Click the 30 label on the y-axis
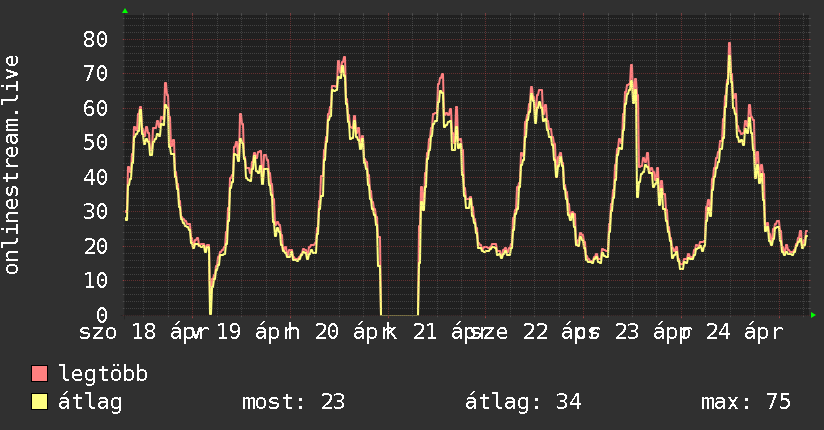The image size is (824, 430). click(95, 211)
